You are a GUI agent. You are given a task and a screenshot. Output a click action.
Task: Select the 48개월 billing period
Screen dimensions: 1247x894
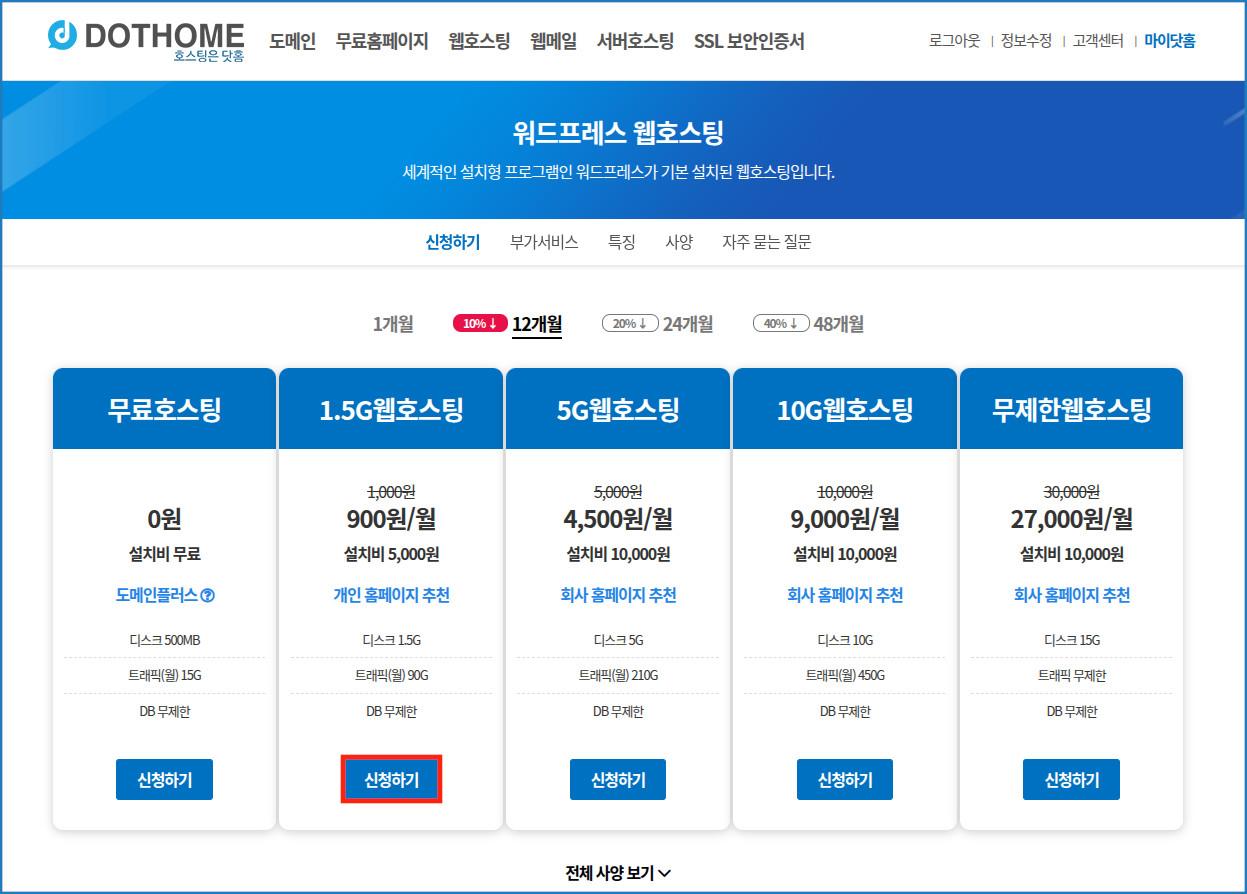(x=839, y=324)
